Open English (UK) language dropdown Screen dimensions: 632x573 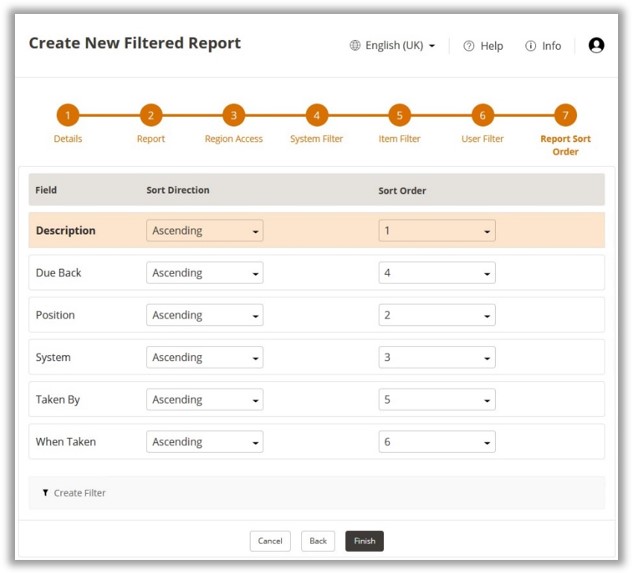(400, 46)
